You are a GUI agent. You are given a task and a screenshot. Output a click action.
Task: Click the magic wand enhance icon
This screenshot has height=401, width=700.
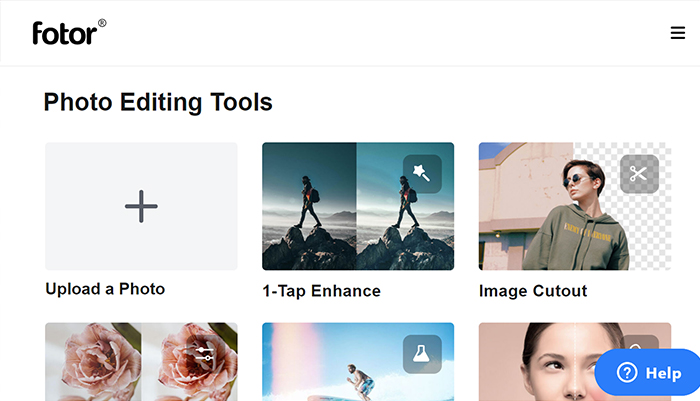(x=422, y=174)
